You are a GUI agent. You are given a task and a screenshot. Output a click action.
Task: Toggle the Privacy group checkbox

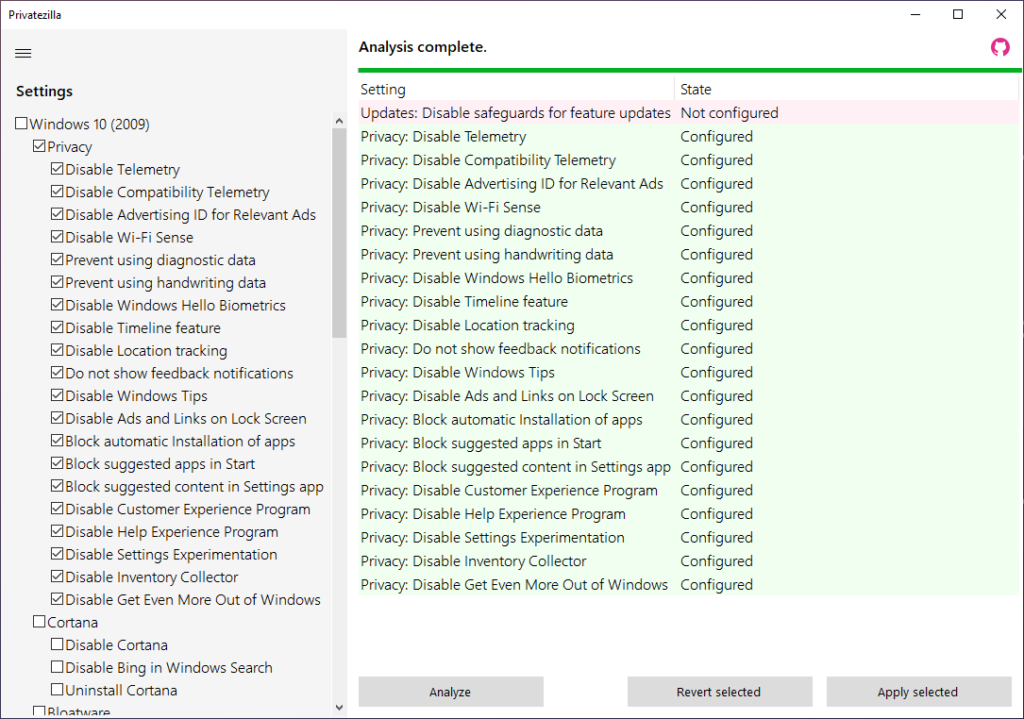(40, 147)
